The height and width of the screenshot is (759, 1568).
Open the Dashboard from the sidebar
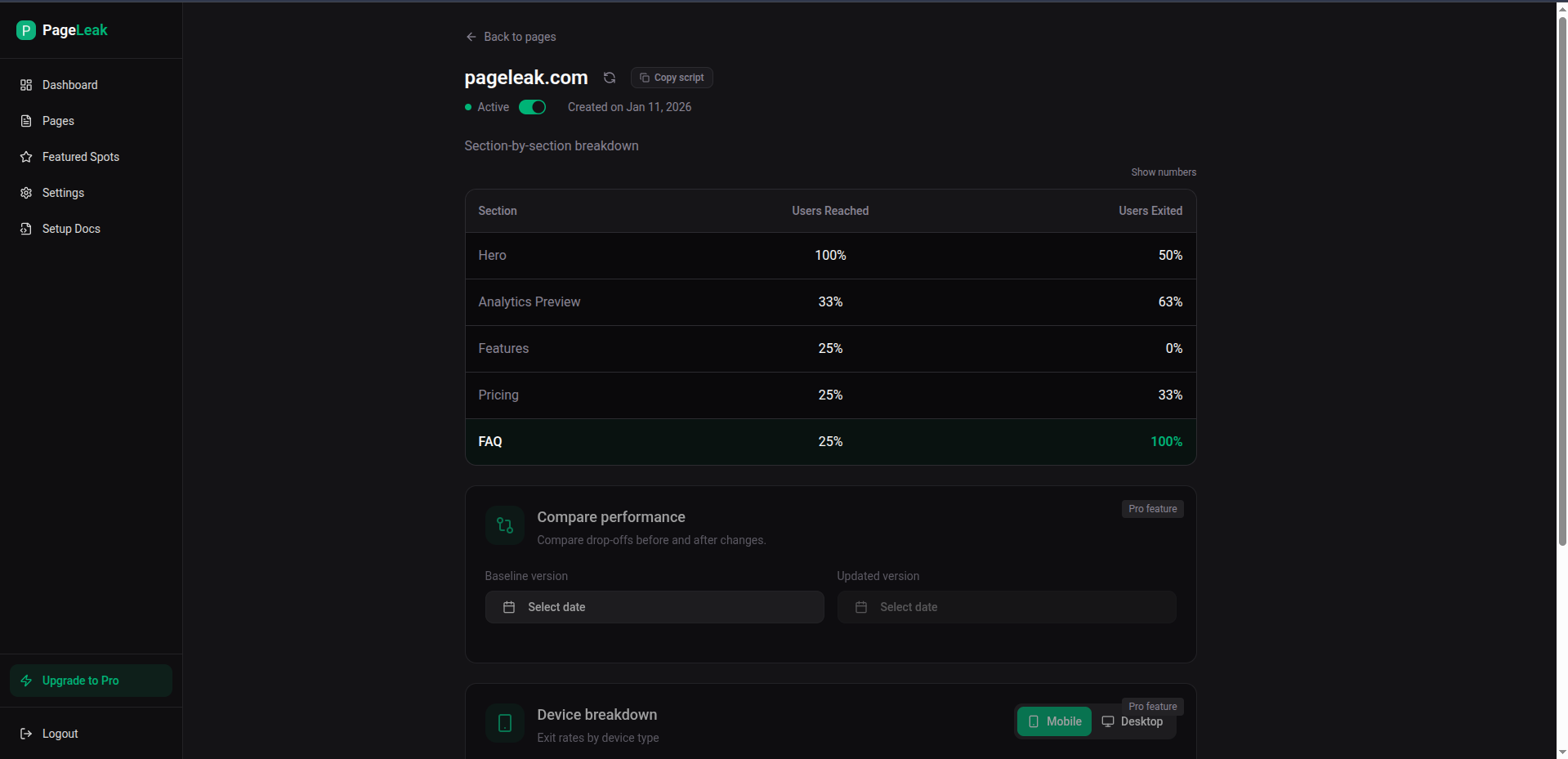(x=69, y=85)
